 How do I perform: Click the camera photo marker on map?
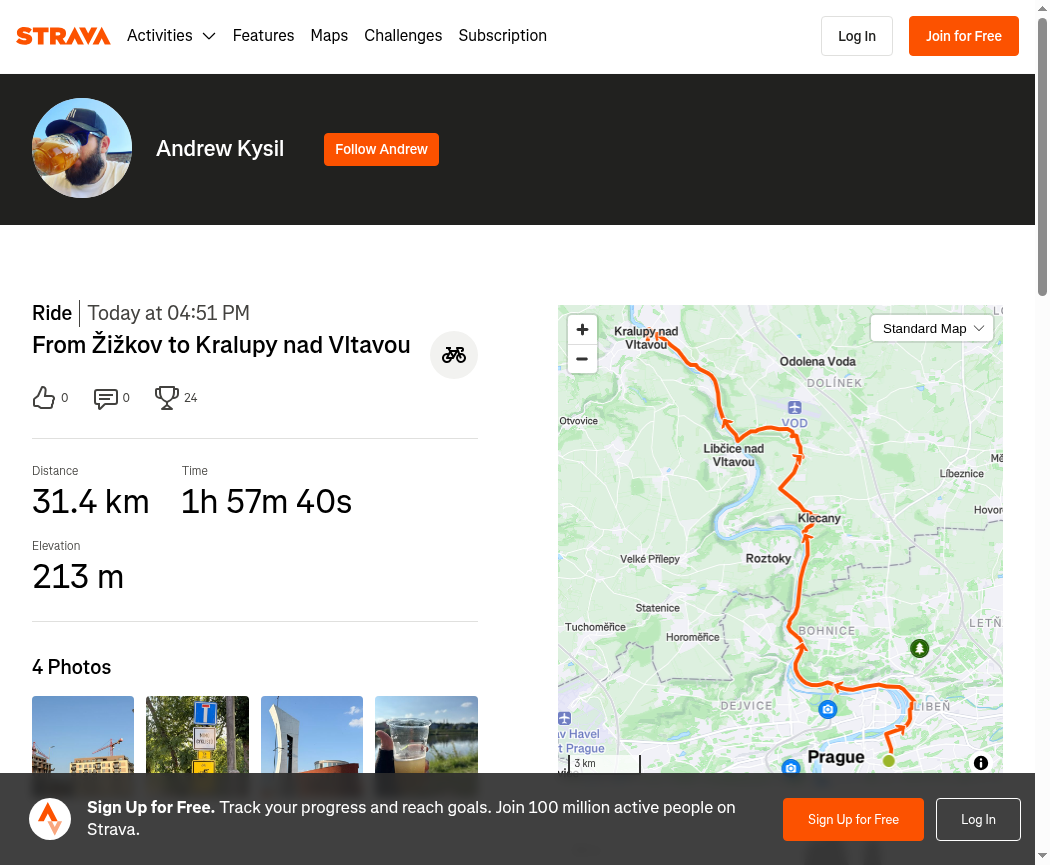[x=827, y=709]
